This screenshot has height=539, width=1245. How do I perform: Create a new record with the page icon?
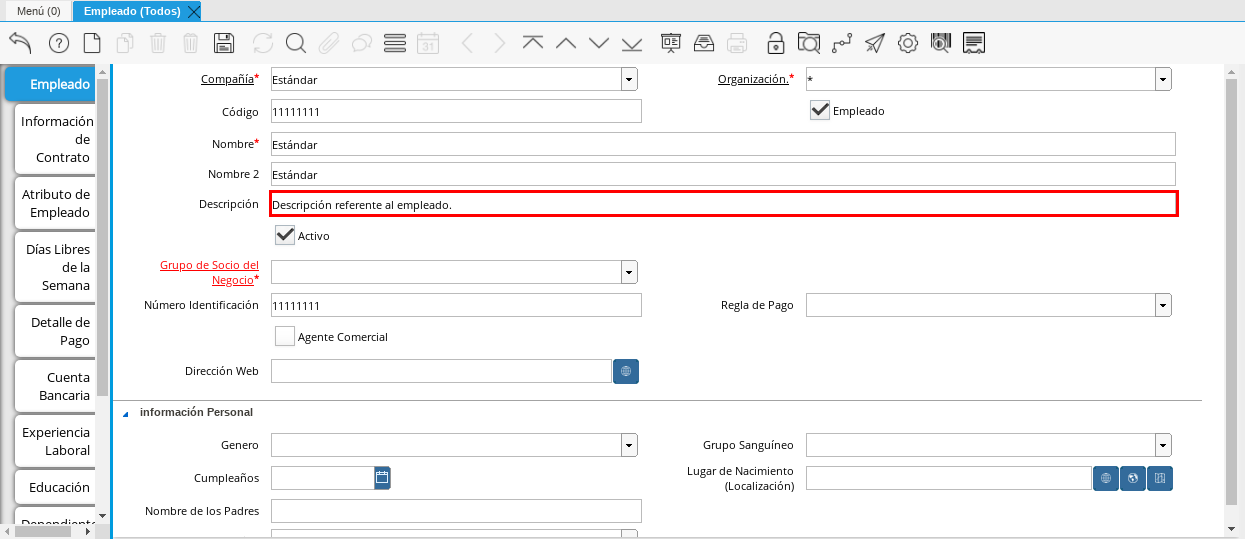pos(92,43)
